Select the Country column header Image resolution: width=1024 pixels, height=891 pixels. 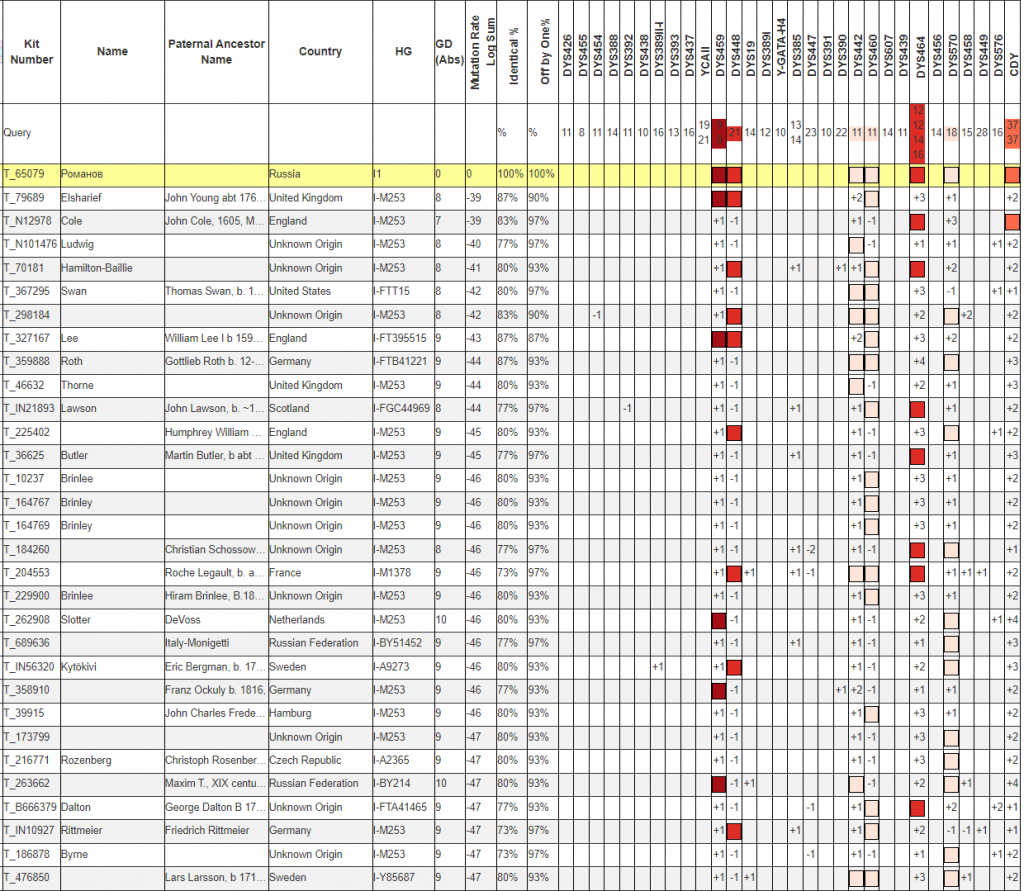(x=320, y=52)
